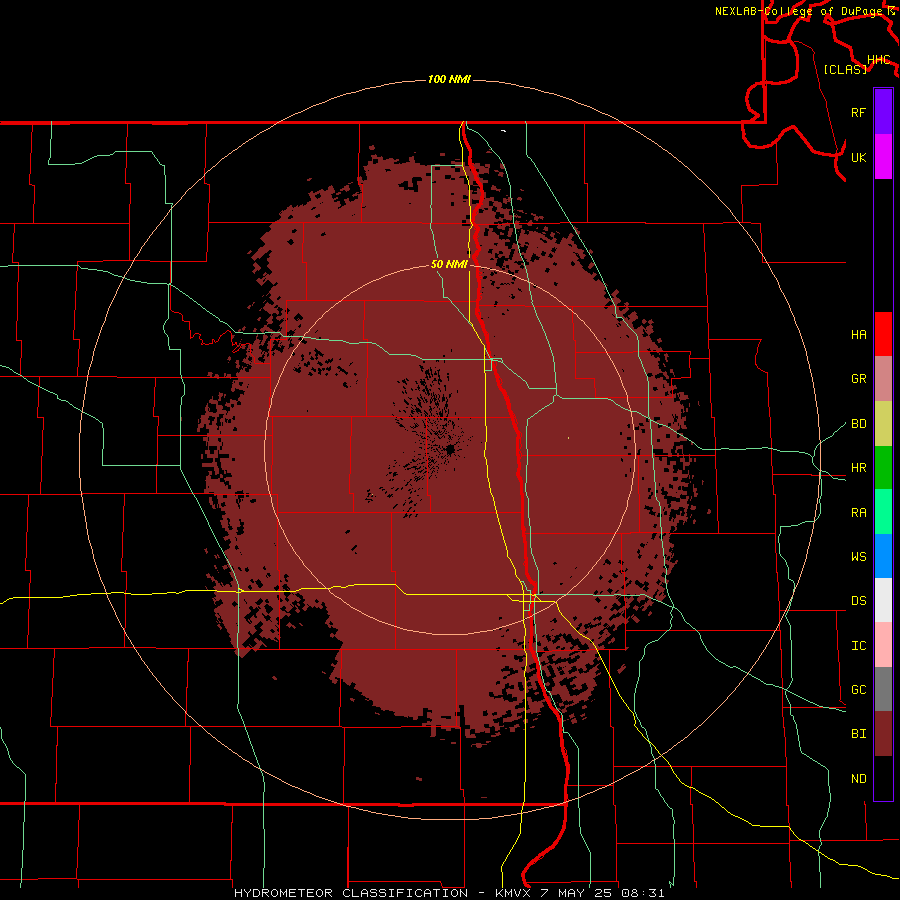Image resolution: width=900 pixels, height=900 pixels.
Task: Click the GR legend label
Action: click(858, 379)
